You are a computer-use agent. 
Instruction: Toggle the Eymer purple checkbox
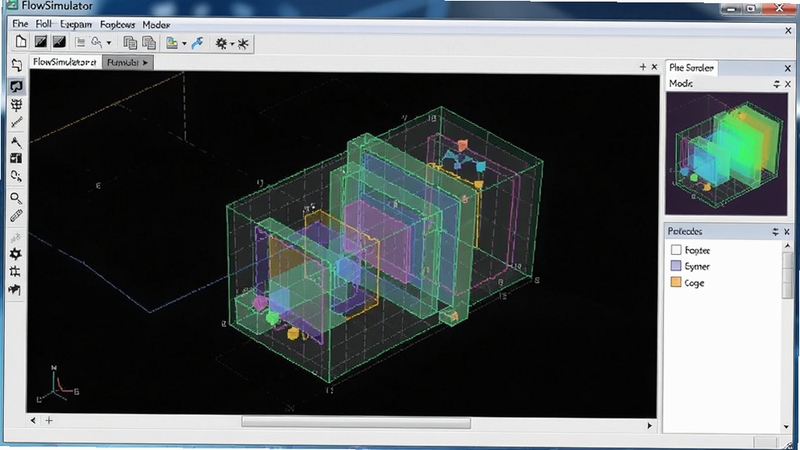[x=676, y=266]
